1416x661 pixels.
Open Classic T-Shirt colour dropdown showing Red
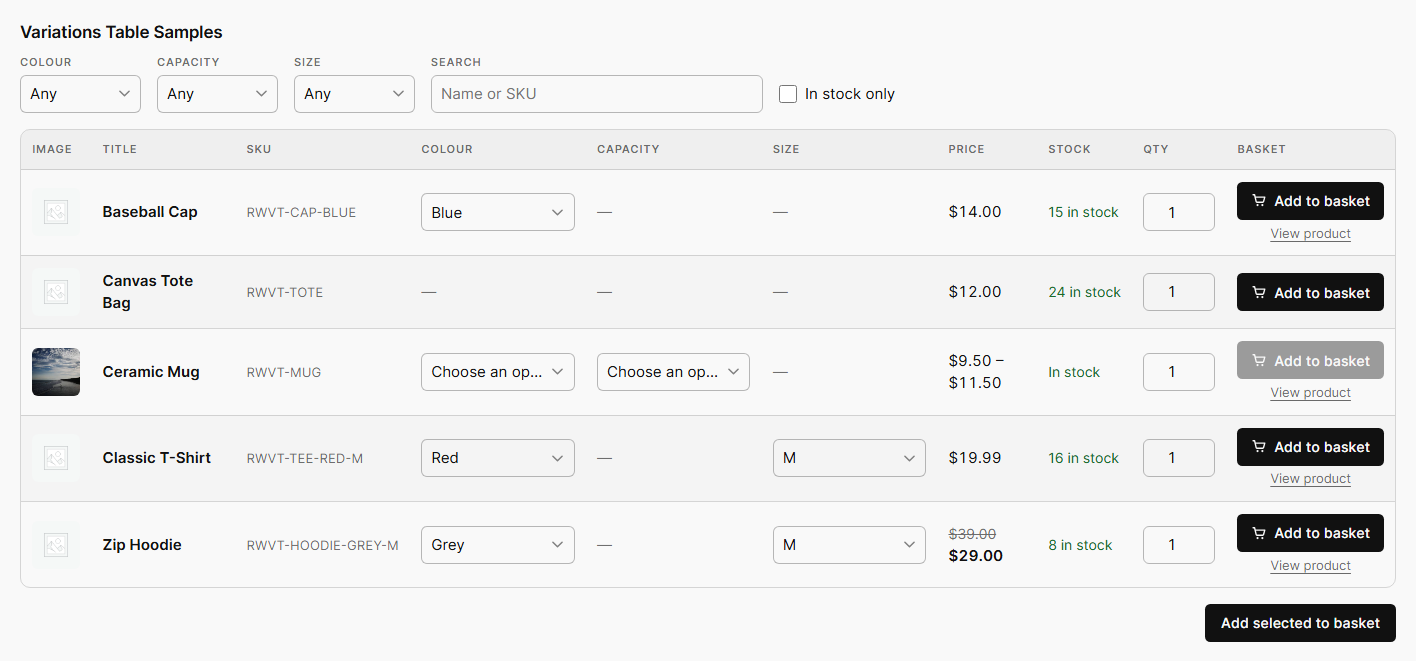pyautogui.click(x=498, y=458)
